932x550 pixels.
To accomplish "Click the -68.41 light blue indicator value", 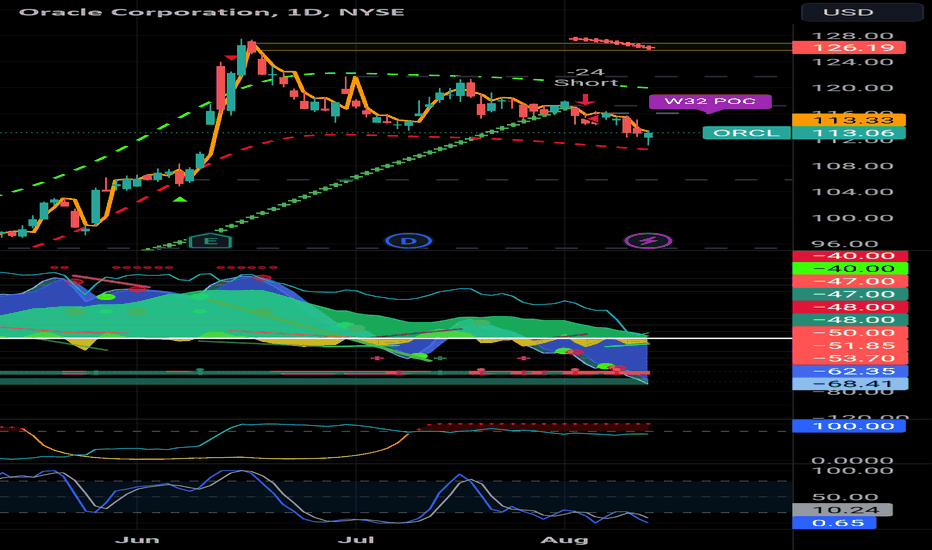I will [851, 384].
